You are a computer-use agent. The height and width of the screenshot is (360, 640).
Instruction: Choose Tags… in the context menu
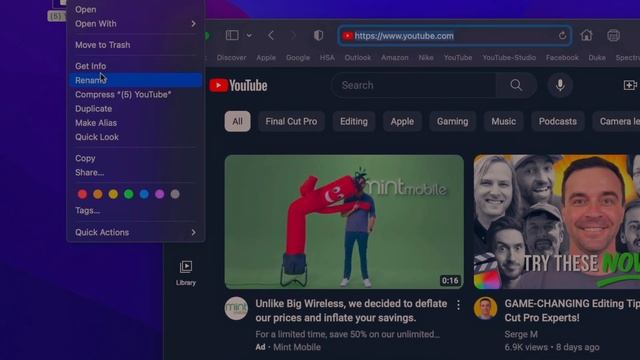coord(136,211)
